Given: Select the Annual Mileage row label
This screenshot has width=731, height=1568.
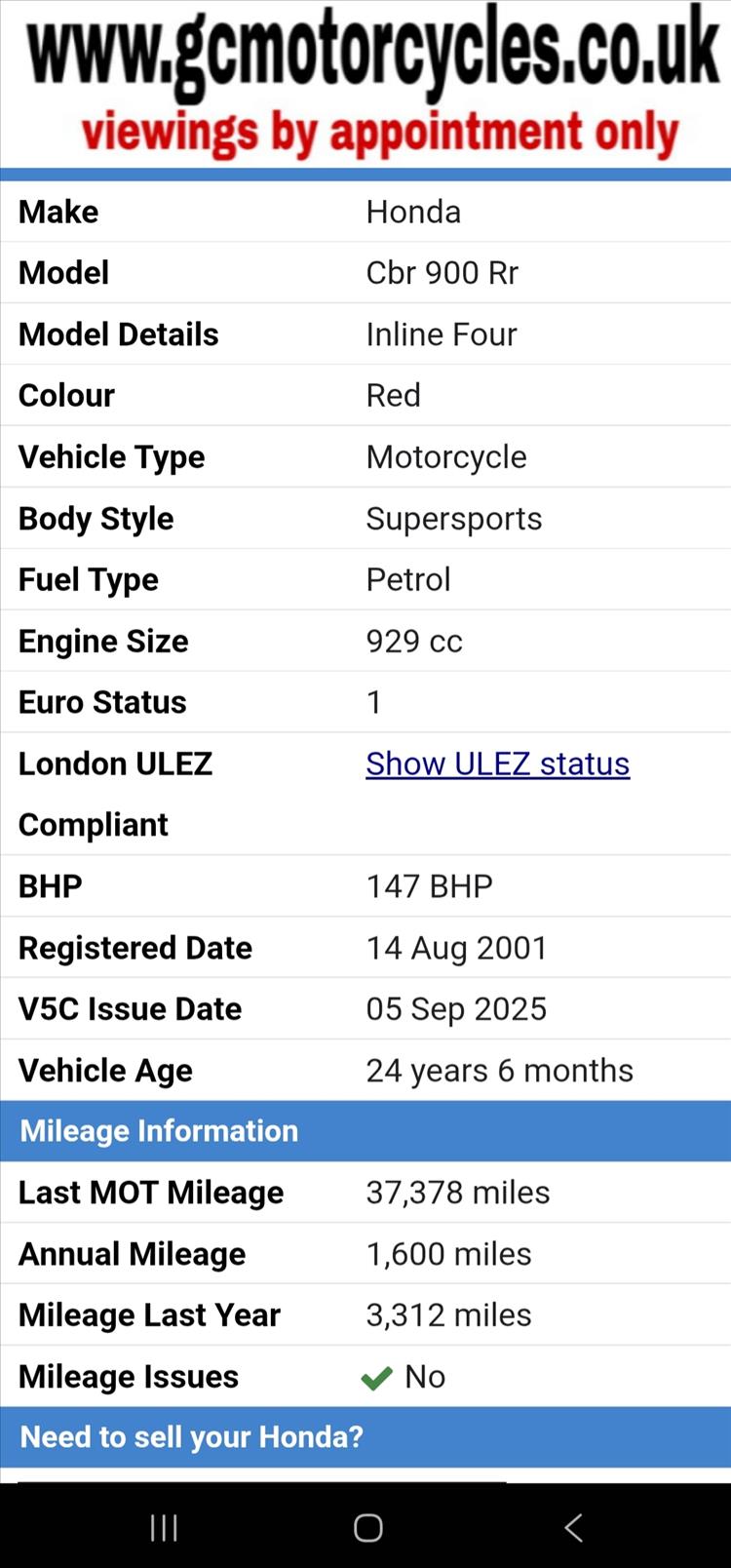Looking at the screenshot, I should click(132, 1254).
